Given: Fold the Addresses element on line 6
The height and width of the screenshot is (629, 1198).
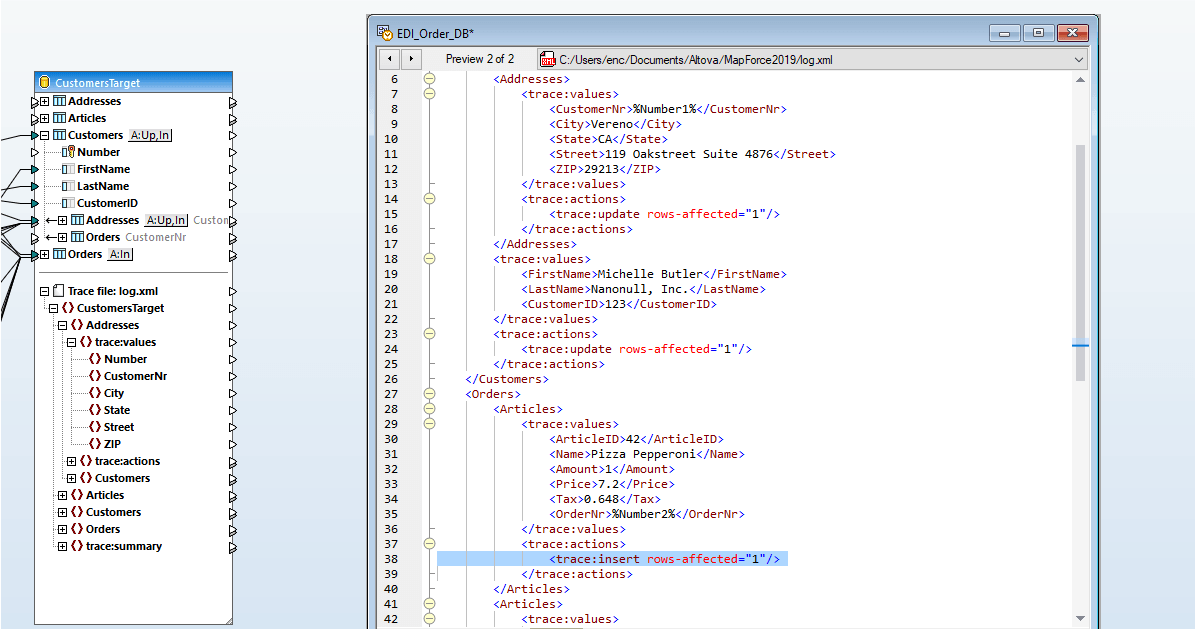Looking at the screenshot, I should coord(429,79).
